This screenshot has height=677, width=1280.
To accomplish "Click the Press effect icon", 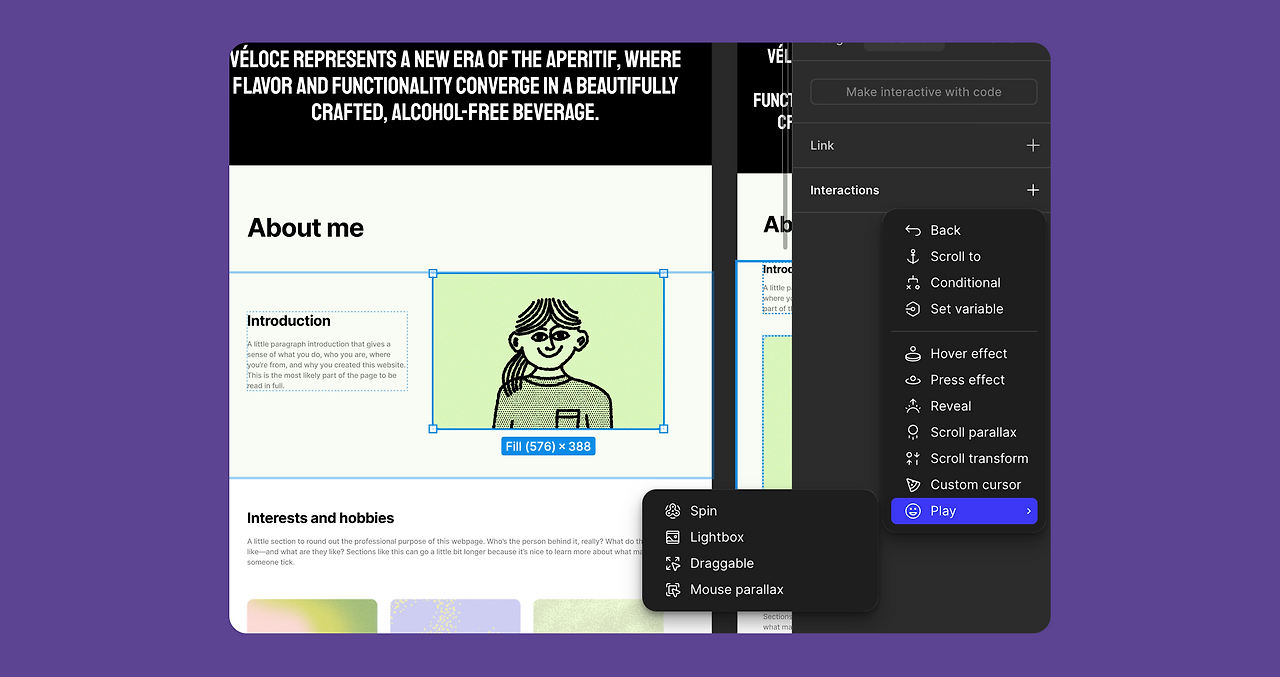I will (912, 380).
